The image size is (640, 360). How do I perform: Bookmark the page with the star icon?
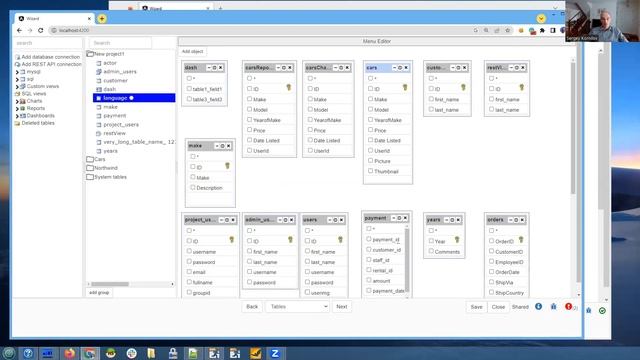pos(507,30)
